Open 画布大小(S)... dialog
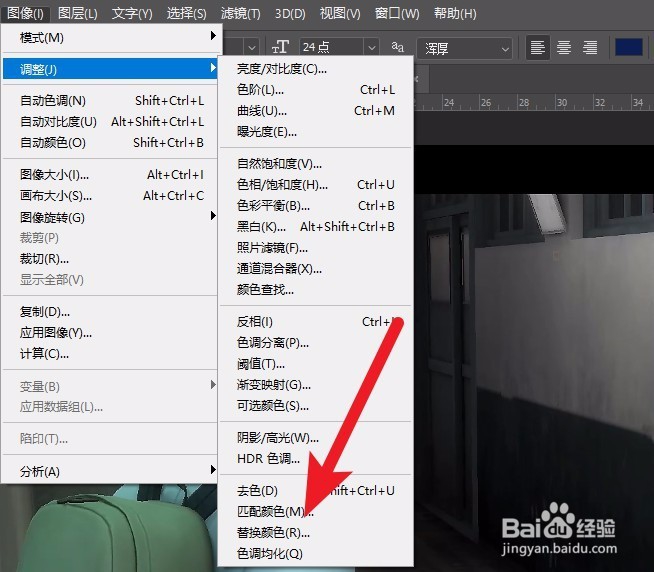 tap(111, 196)
